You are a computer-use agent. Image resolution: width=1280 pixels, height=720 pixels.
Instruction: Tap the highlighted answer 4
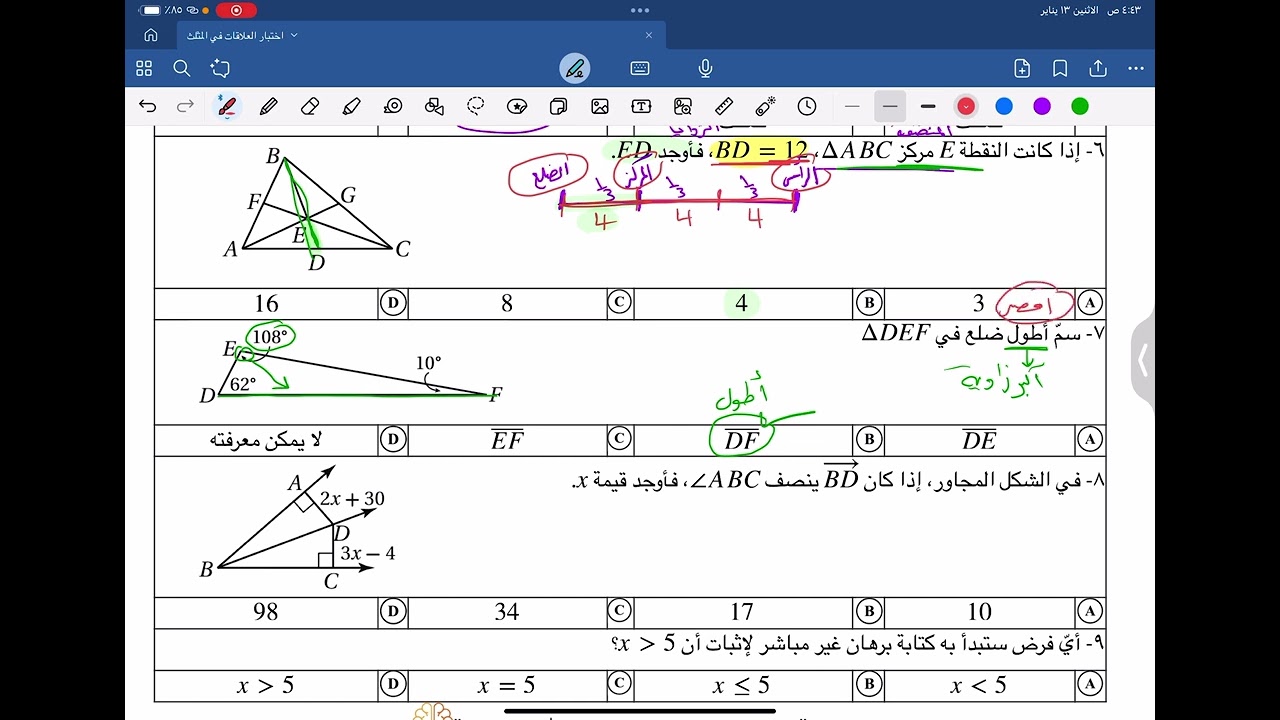pyautogui.click(x=741, y=303)
